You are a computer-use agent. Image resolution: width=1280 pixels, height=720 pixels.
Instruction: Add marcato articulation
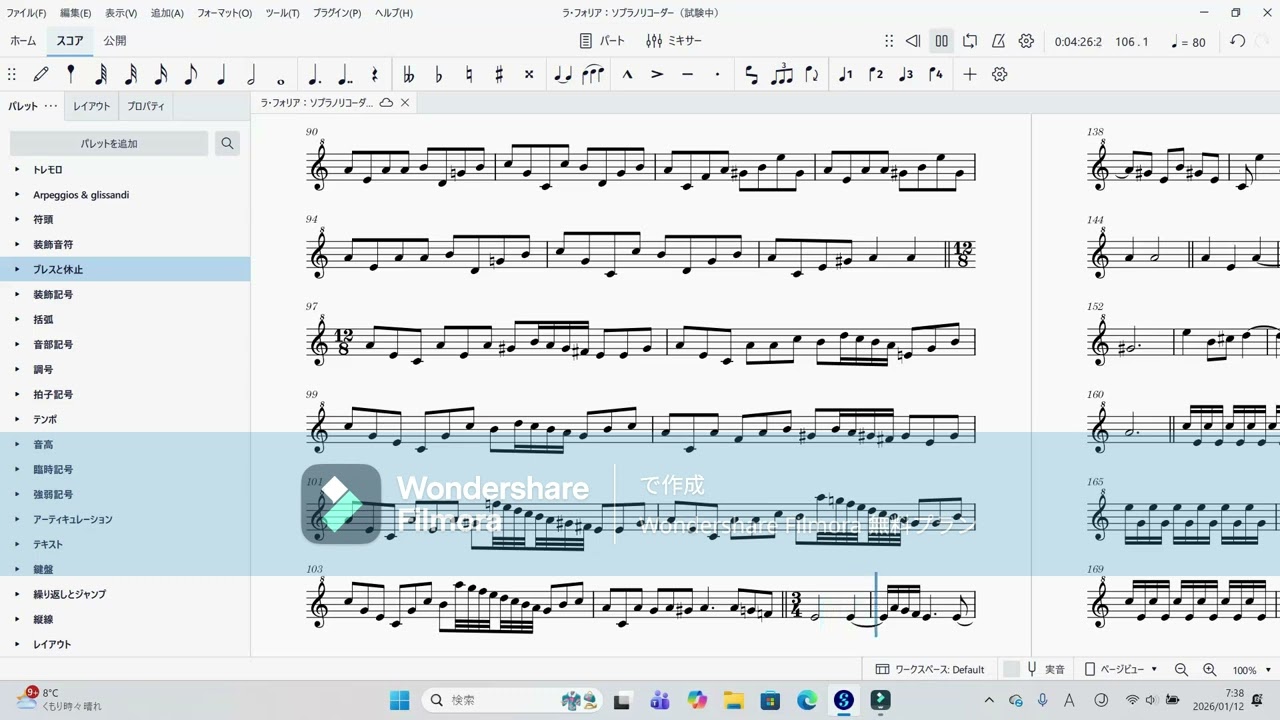(627, 74)
